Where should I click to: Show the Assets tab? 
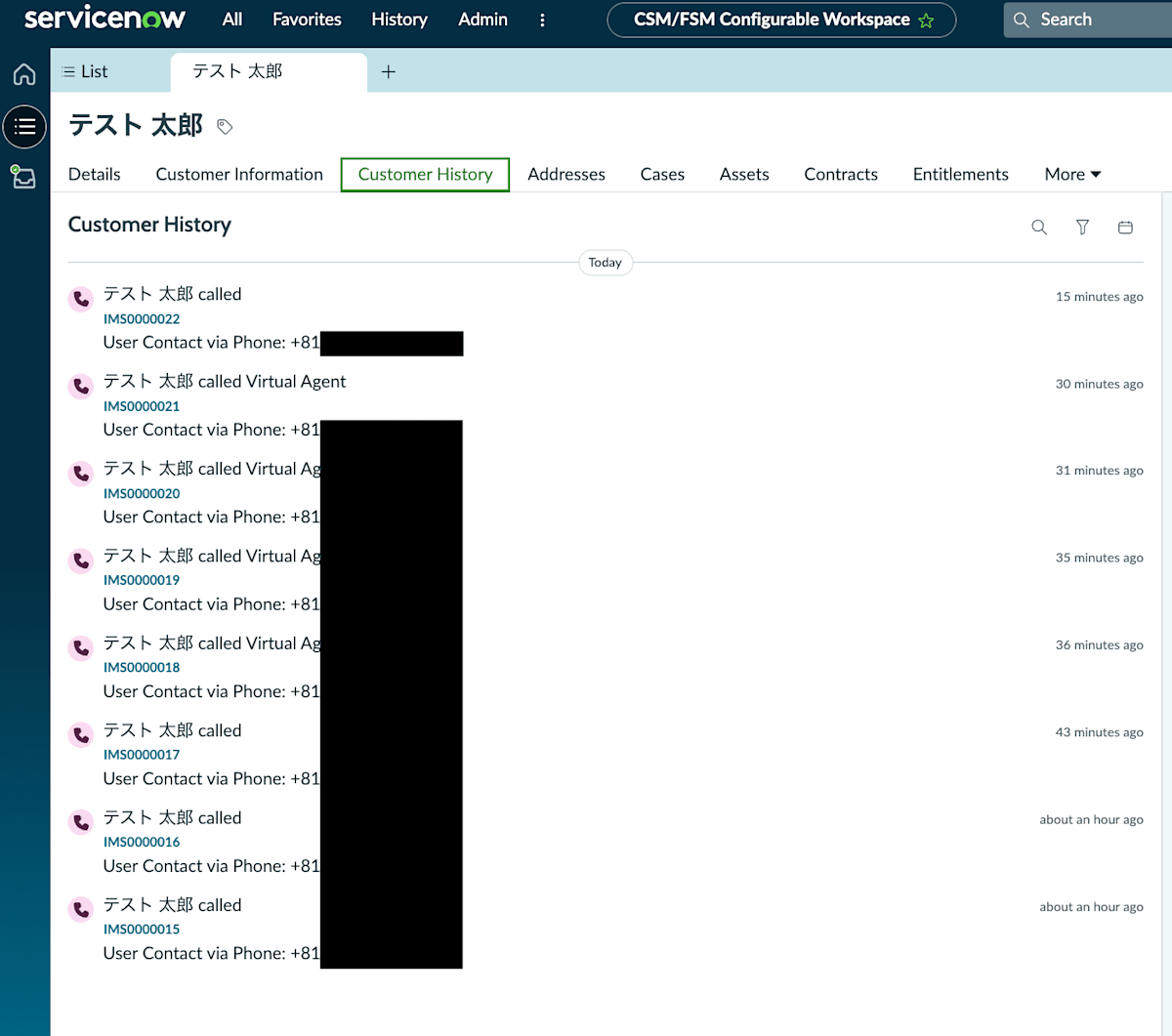click(x=744, y=175)
